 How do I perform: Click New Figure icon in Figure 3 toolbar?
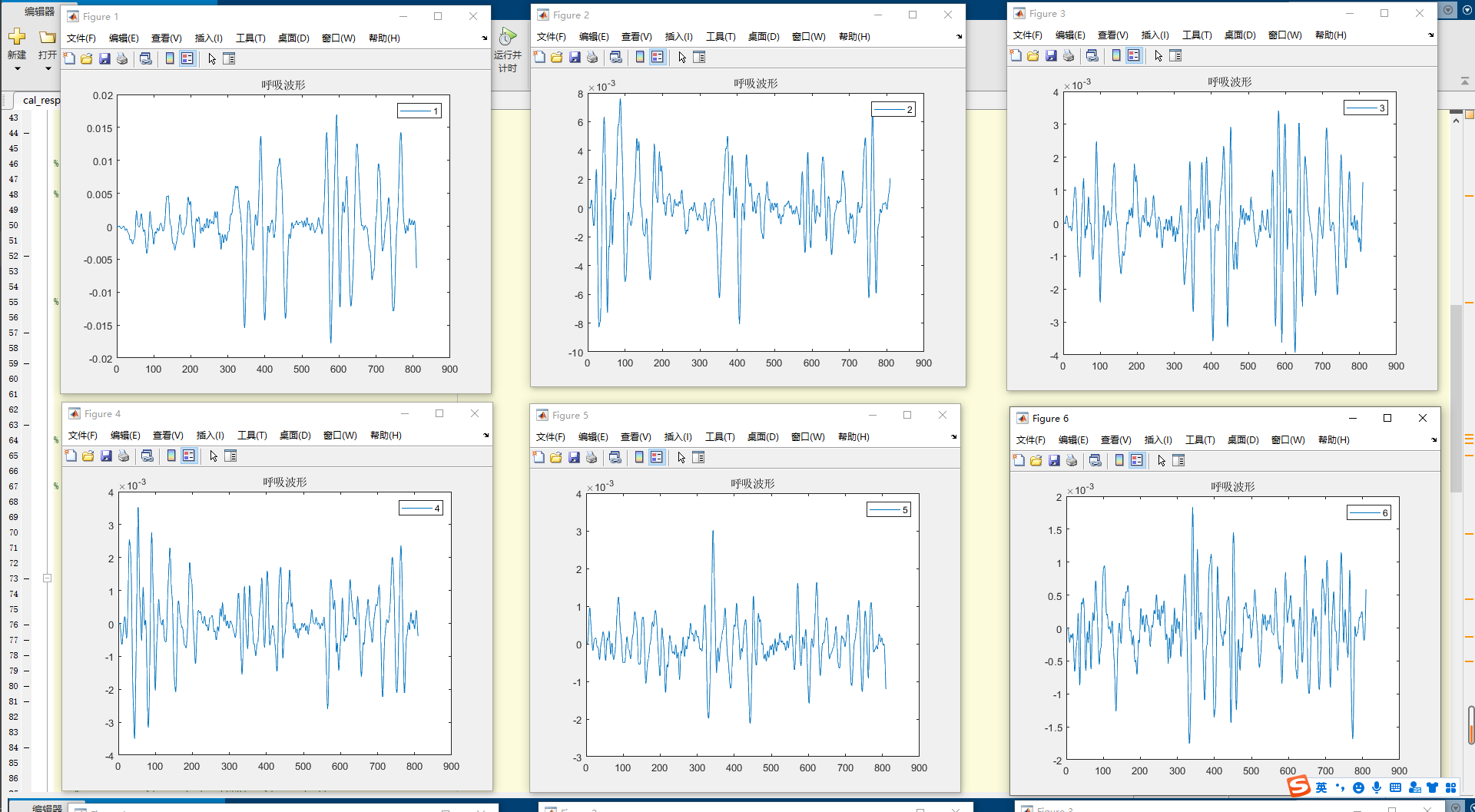pos(1016,55)
